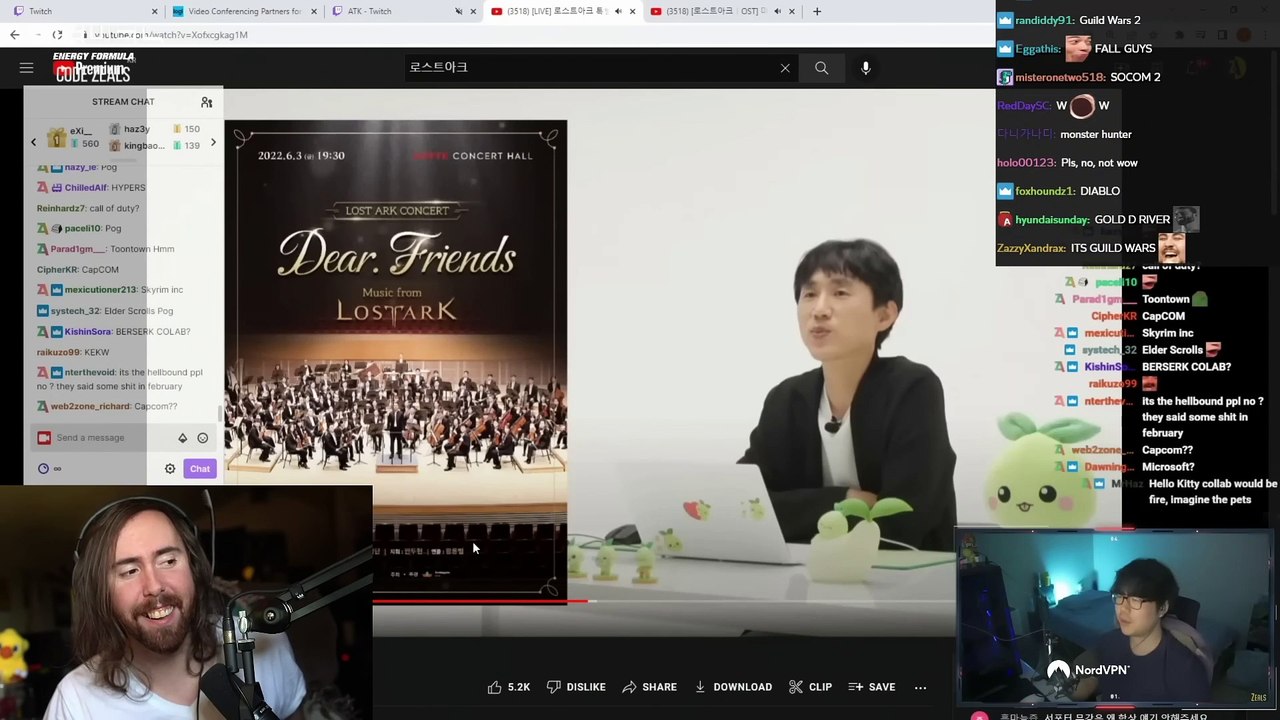1280x720 pixels.
Task: Show previous leaderboard entries in chat
Action: coord(33,143)
